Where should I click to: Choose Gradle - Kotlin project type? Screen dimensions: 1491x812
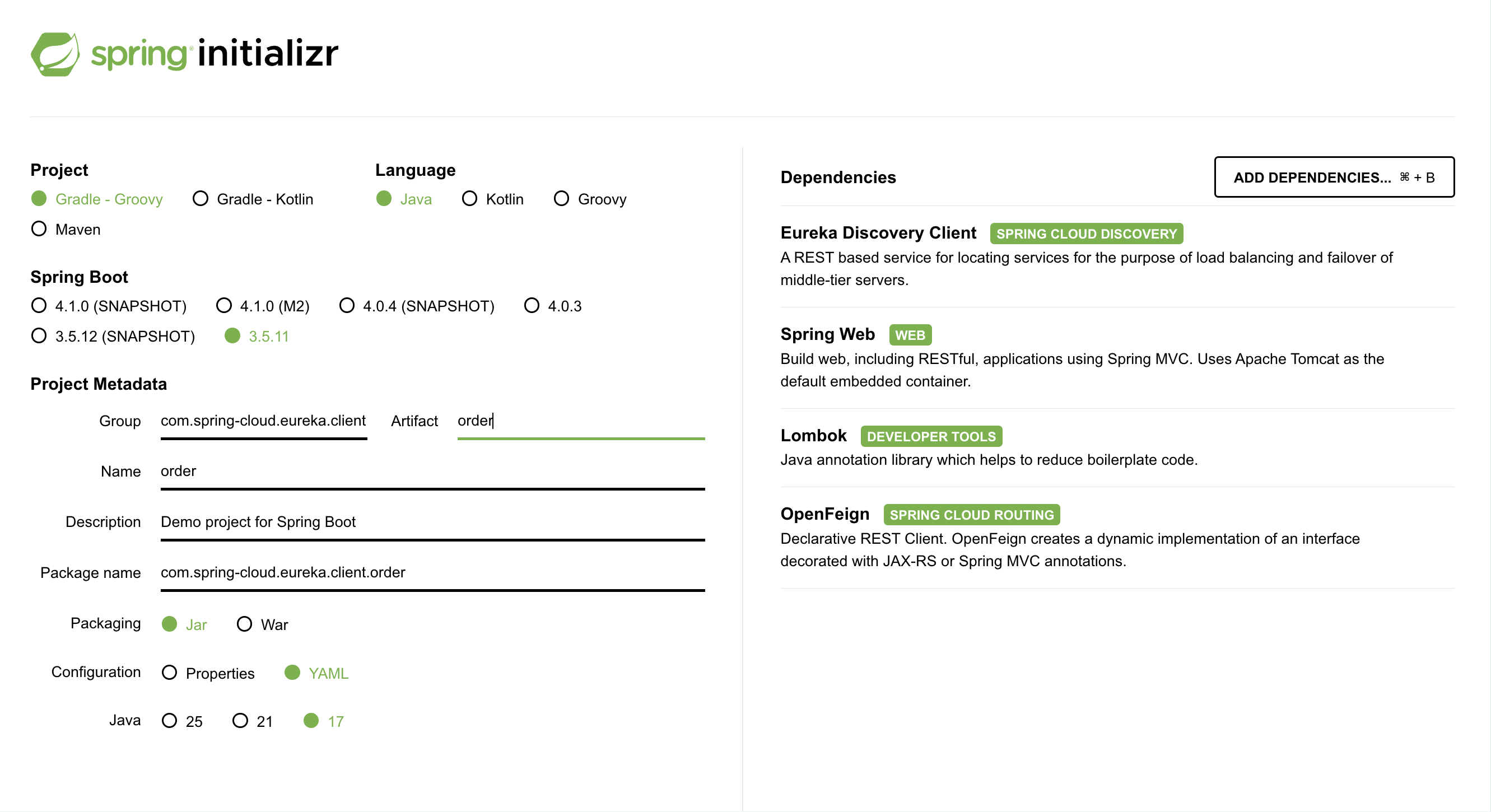[x=253, y=199]
